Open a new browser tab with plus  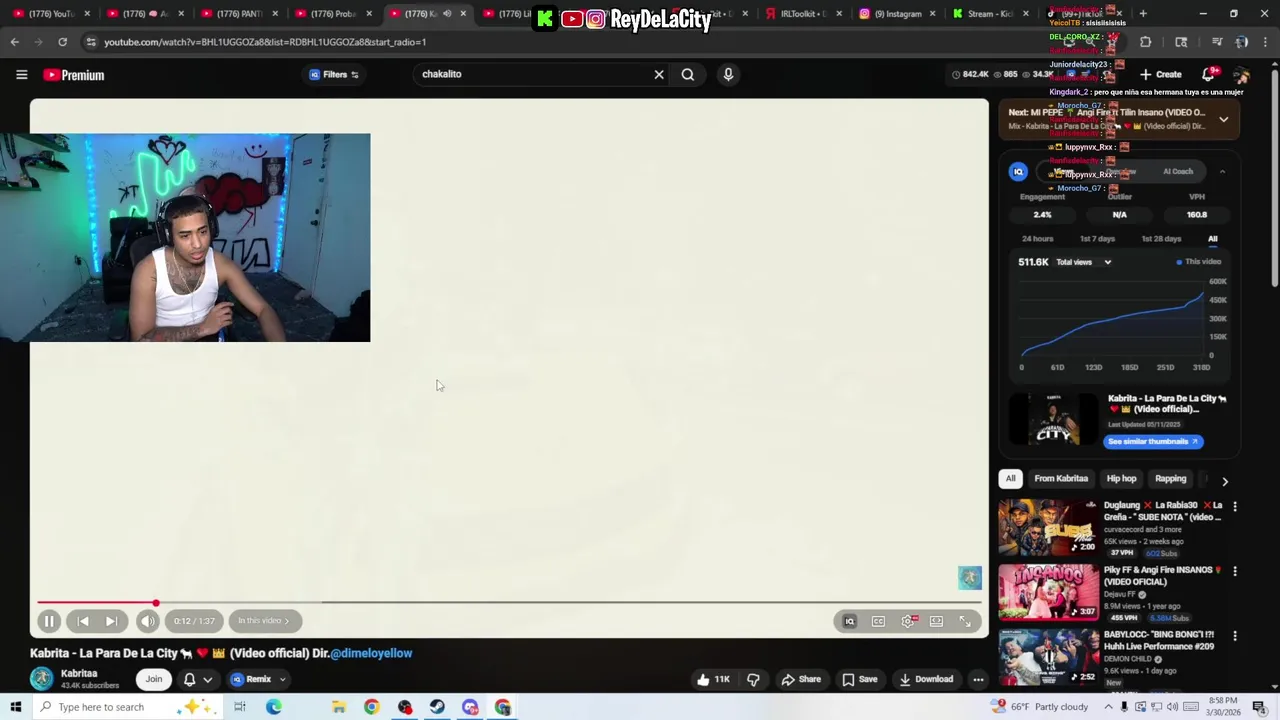coord(1143,14)
